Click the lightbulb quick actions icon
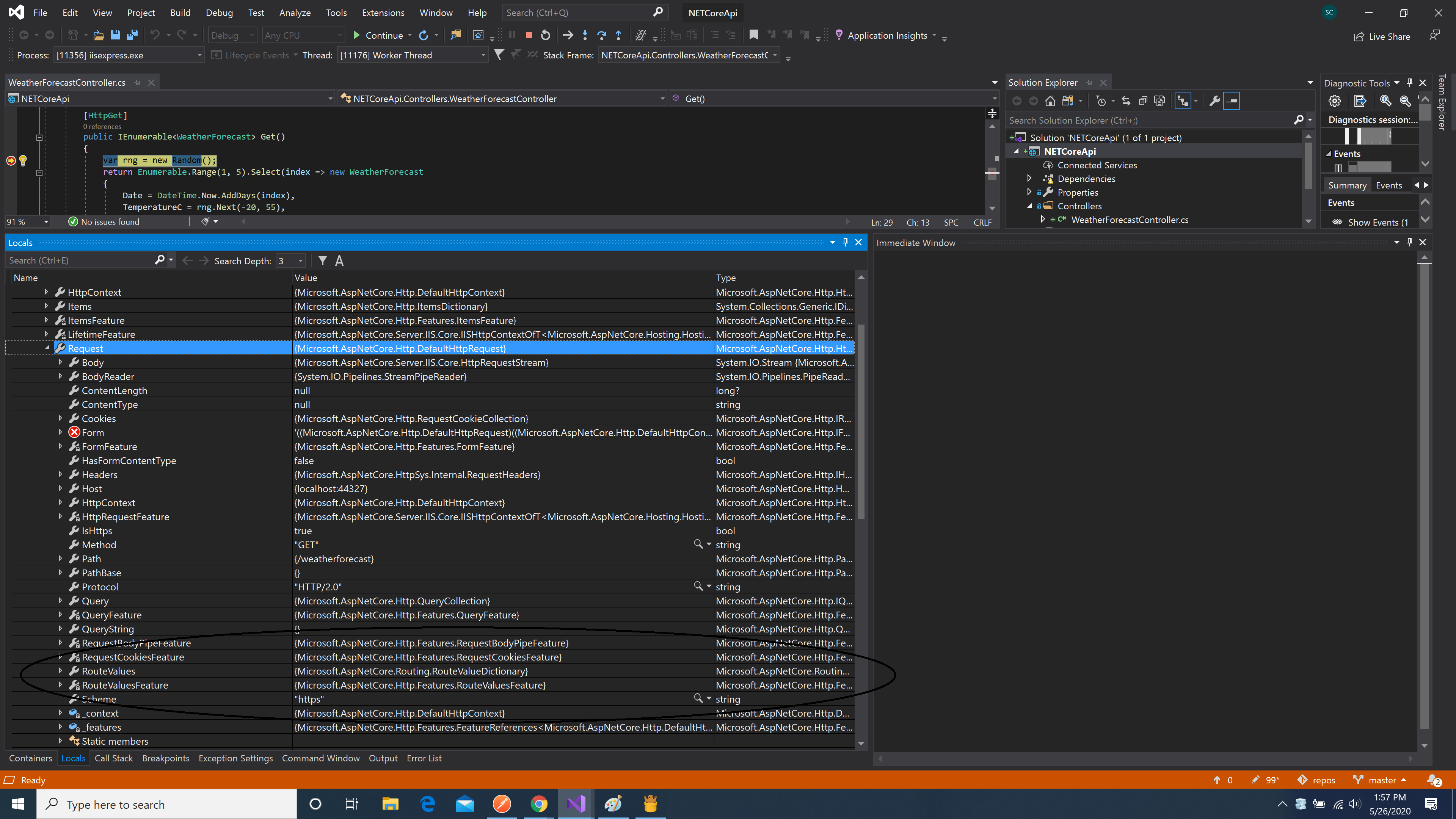Image resolution: width=1456 pixels, height=819 pixels. point(23,160)
